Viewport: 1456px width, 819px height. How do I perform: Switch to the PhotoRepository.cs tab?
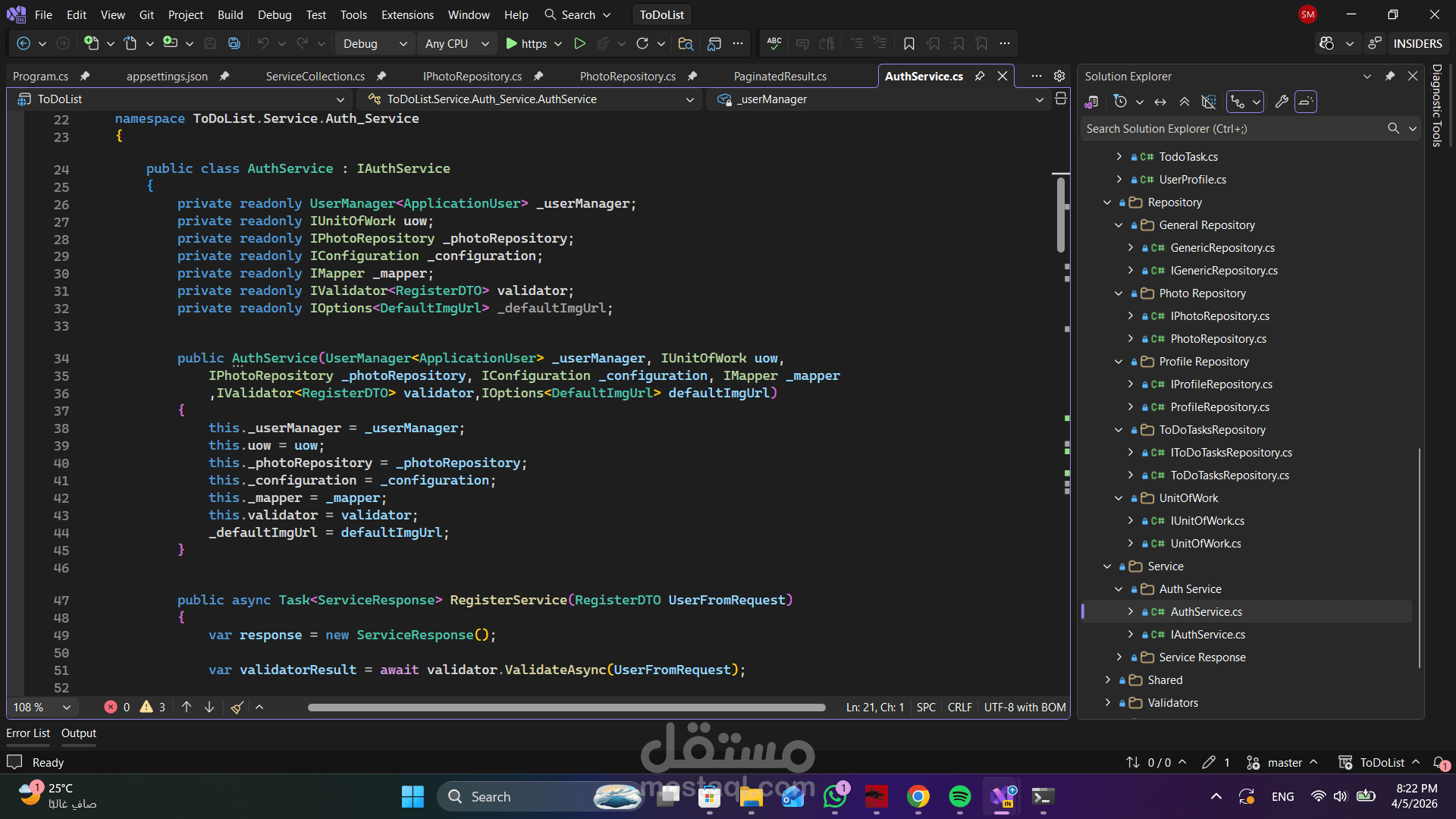[x=627, y=76]
